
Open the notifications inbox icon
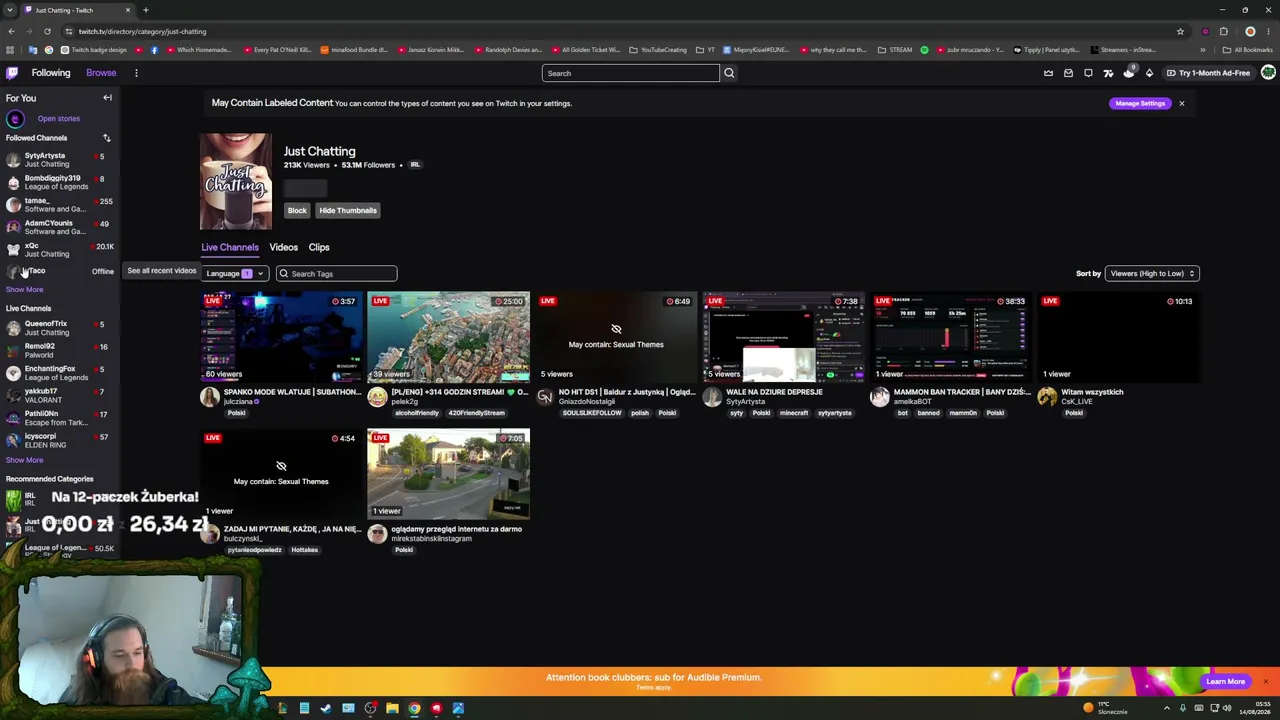(x=1068, y=73)
